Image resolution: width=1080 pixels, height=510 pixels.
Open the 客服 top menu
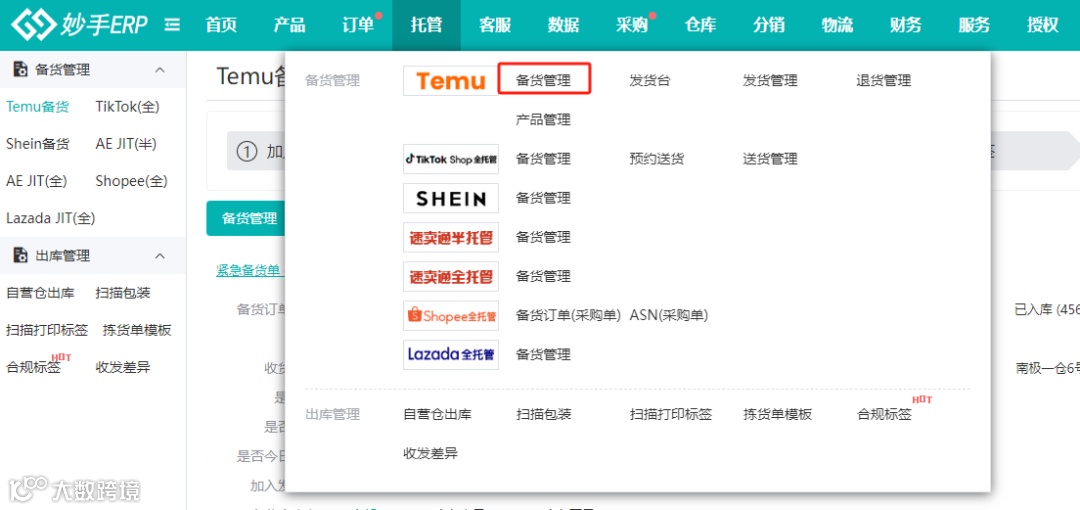495,26
